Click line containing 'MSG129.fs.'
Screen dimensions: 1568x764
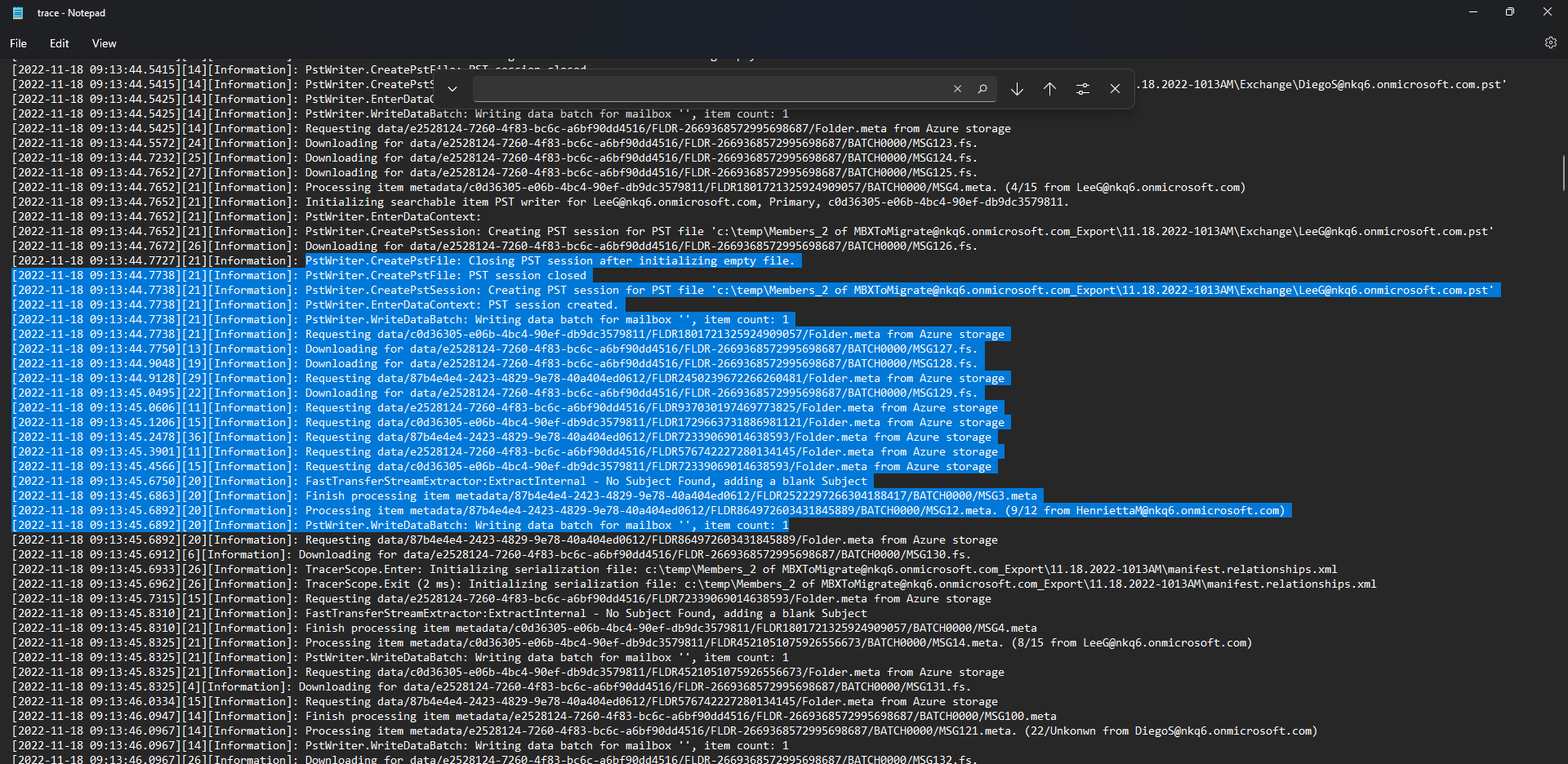click(494, 393)
